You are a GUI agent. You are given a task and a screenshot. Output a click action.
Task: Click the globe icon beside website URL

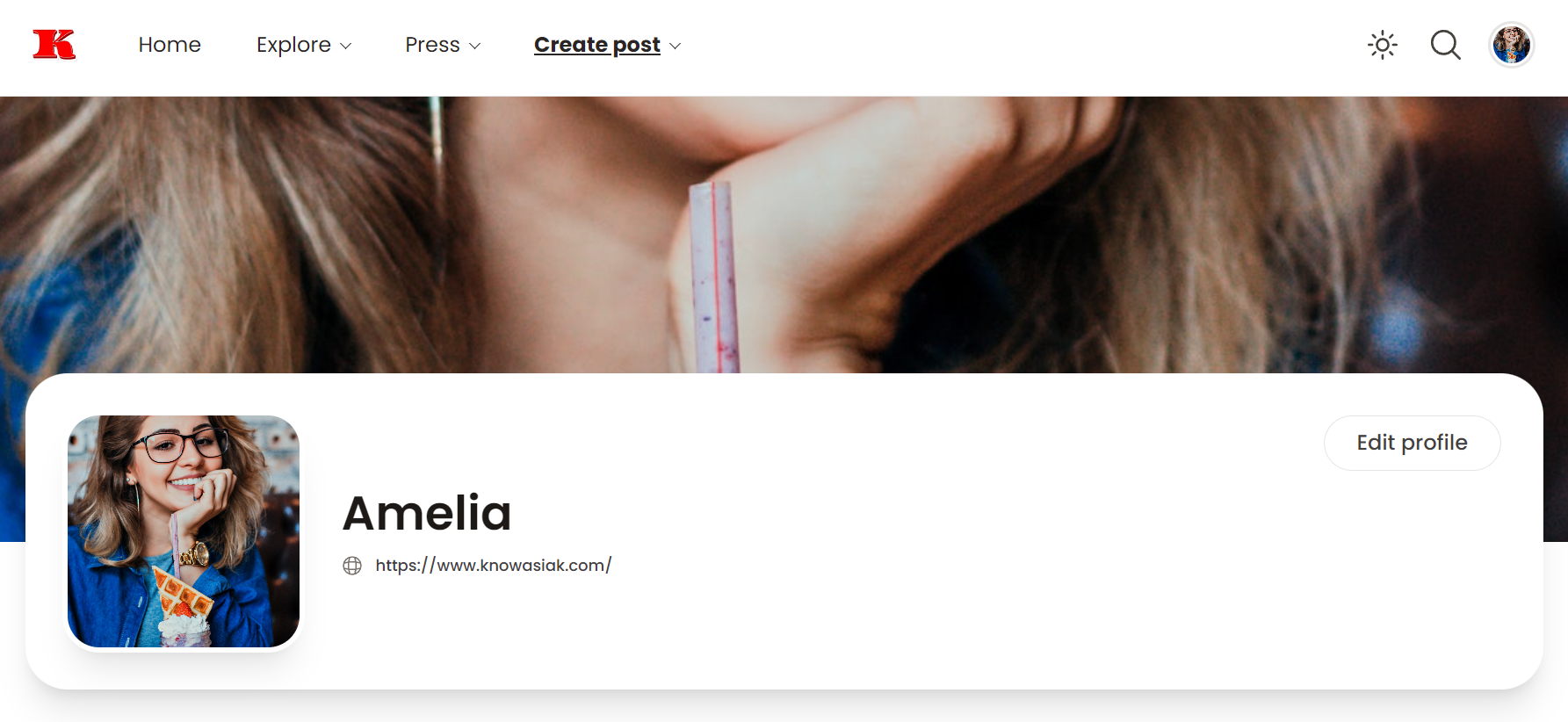(352, 566)
